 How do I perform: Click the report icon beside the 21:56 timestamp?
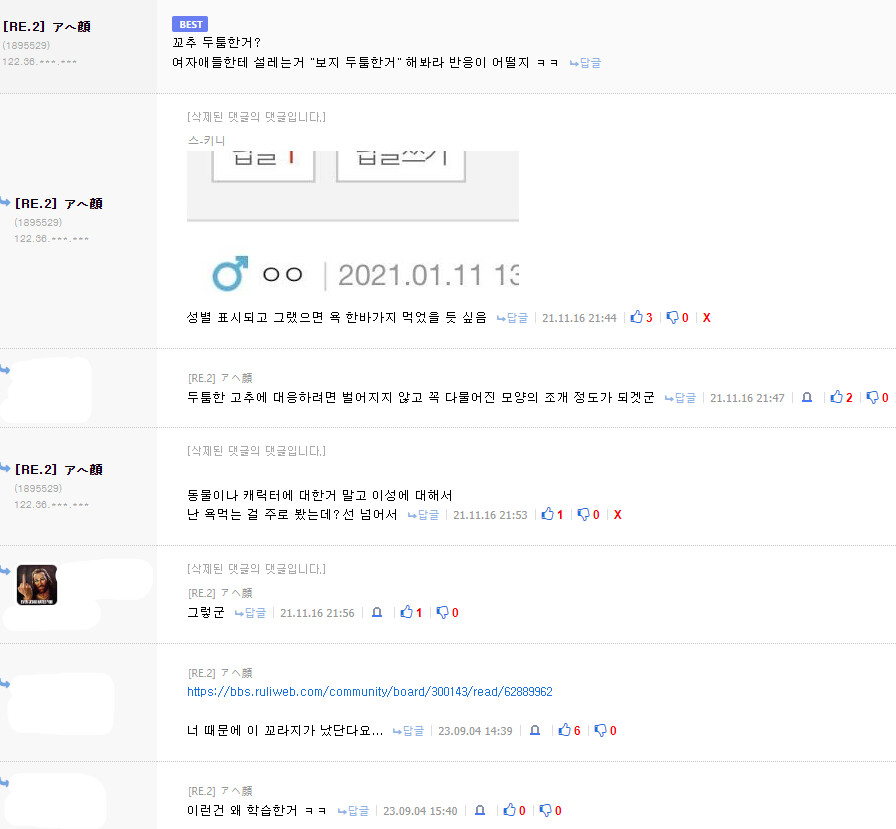[x=377, y=612]
